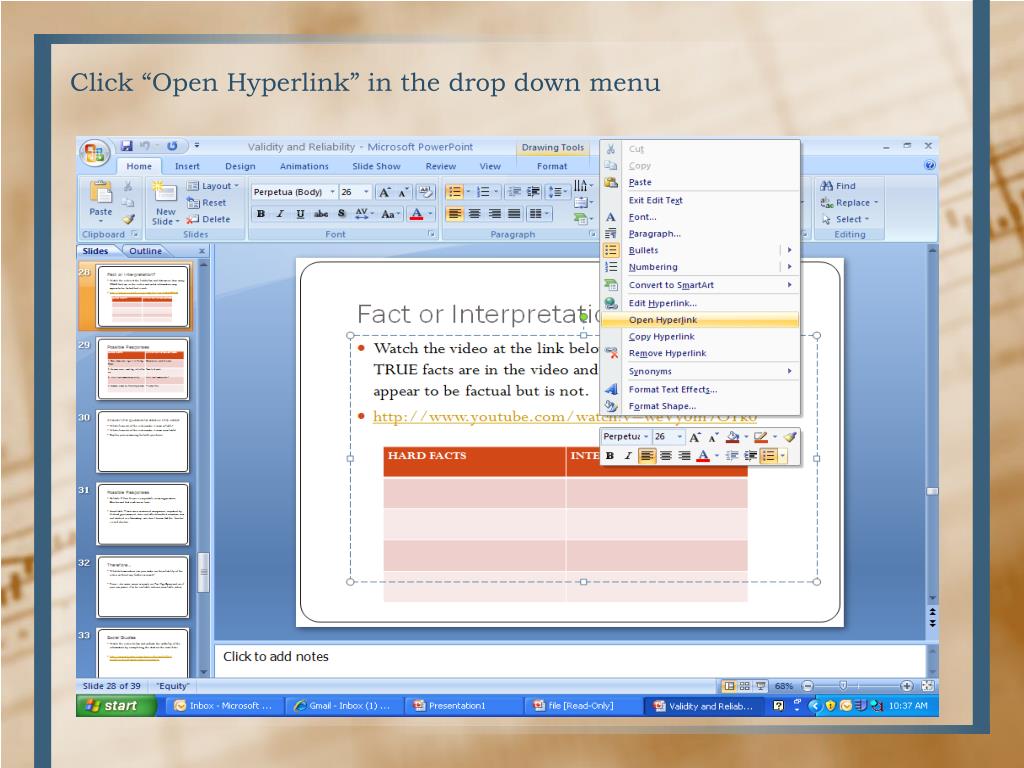This screenshot has height=768, width=1024.
Task: Expand Synonyms submenu
Action: pyautogui.click(x=789, y=371)
